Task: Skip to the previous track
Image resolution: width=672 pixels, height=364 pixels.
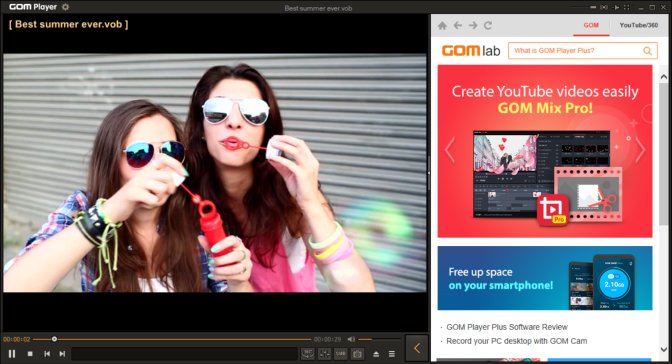Action: tap(47, 354)
